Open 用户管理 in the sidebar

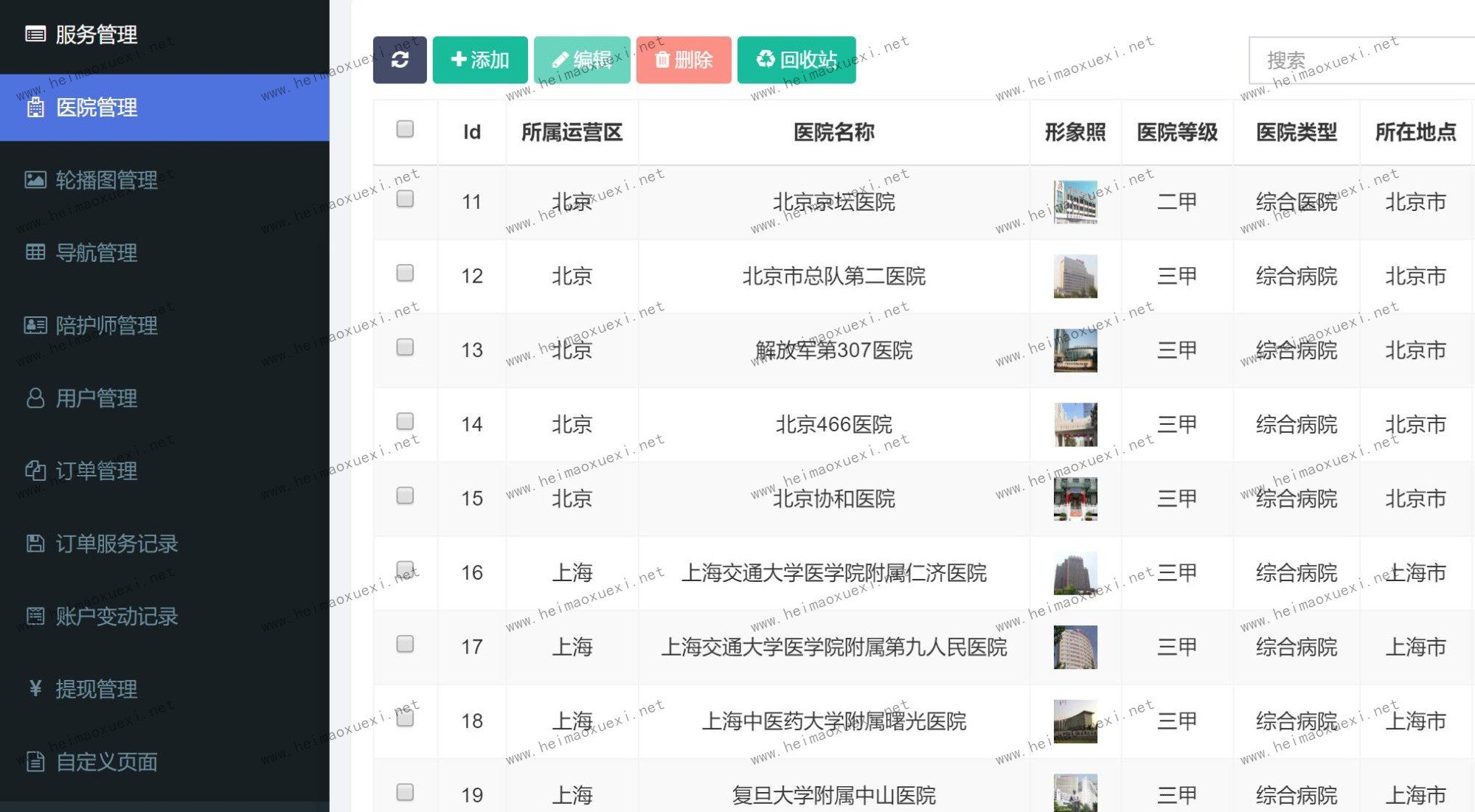(96, 398)
